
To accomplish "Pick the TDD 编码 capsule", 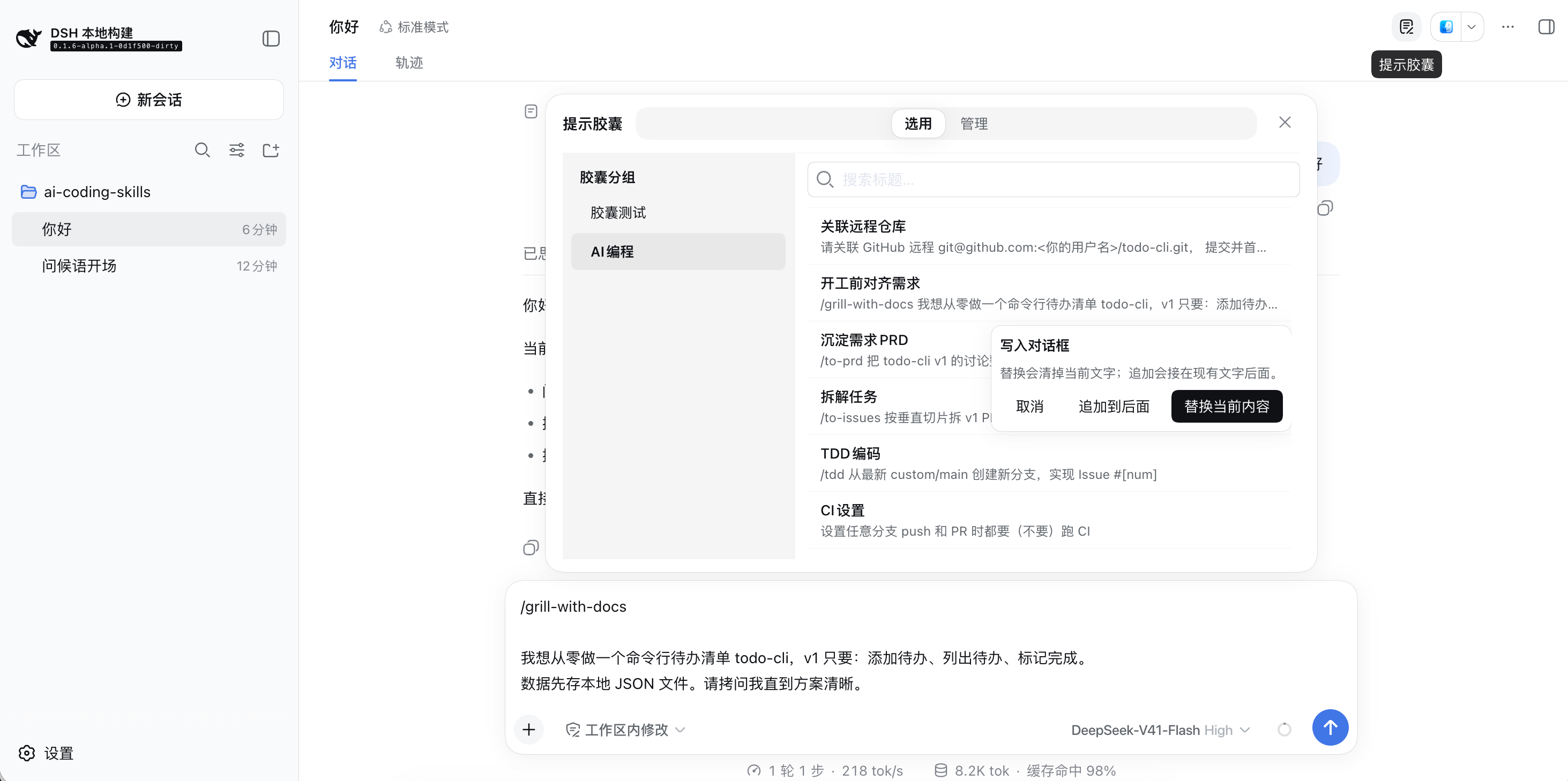I will pyautogui.click(x=1049, y=463).
